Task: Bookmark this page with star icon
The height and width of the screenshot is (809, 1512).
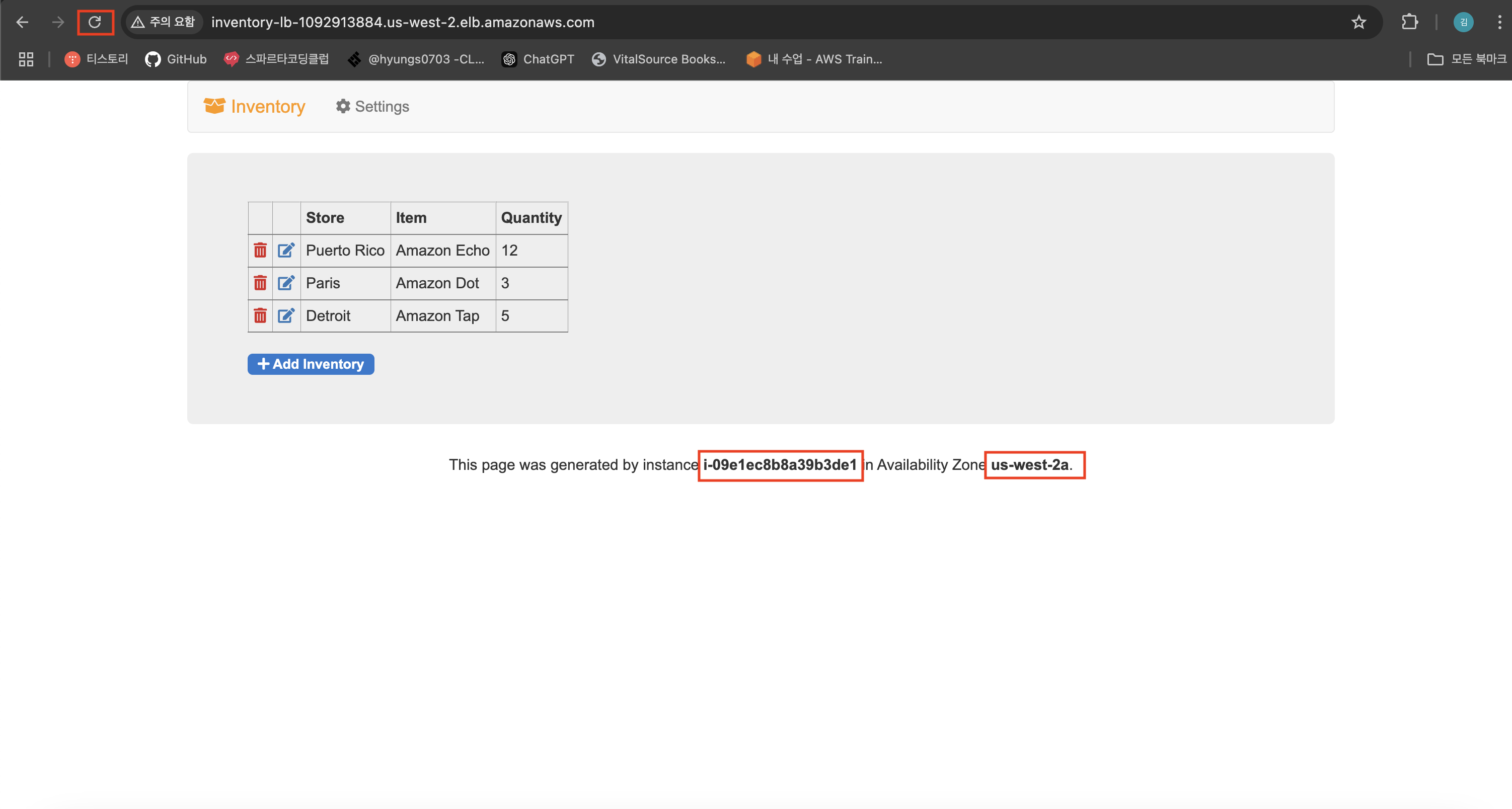Action: tap(1358, 22)
